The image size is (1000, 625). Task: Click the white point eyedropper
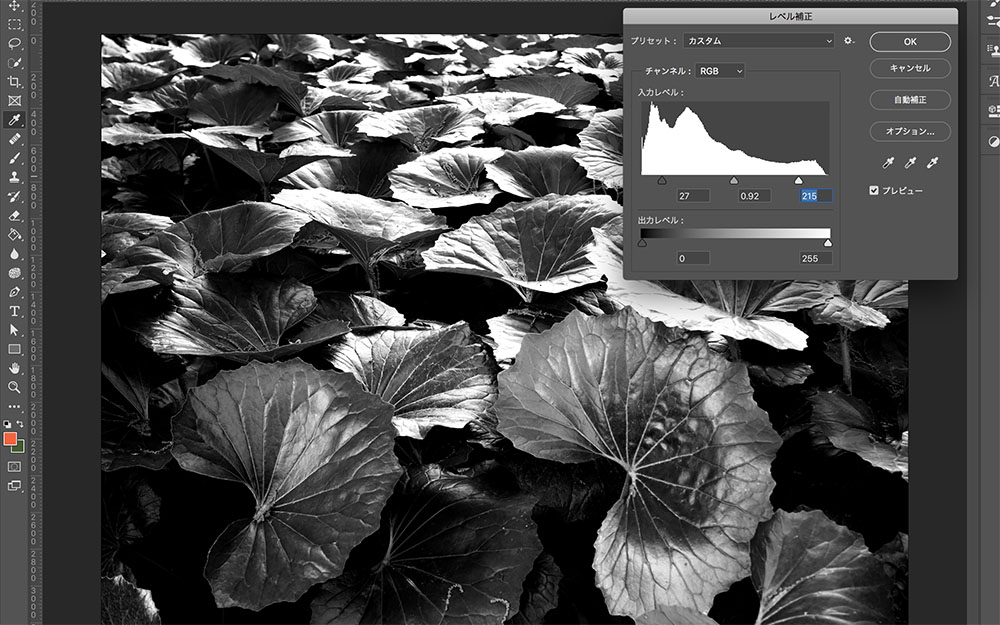coord(933,162)
